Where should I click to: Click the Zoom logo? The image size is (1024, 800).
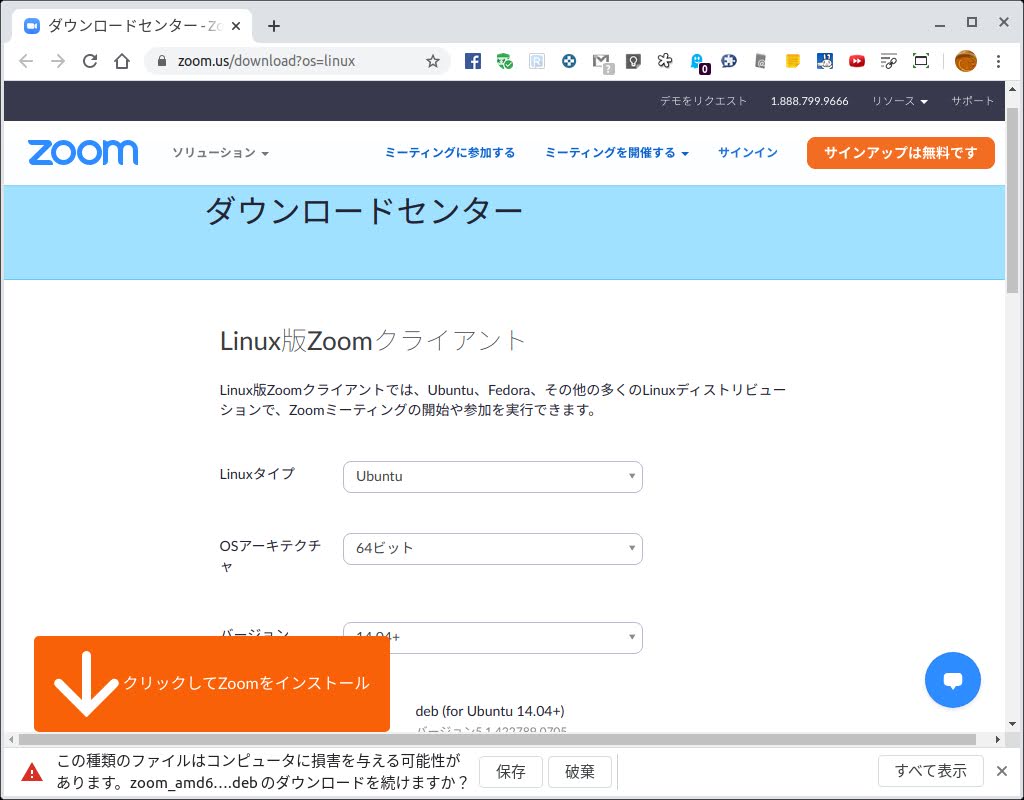pyautogui.click(x=83, y=152)
